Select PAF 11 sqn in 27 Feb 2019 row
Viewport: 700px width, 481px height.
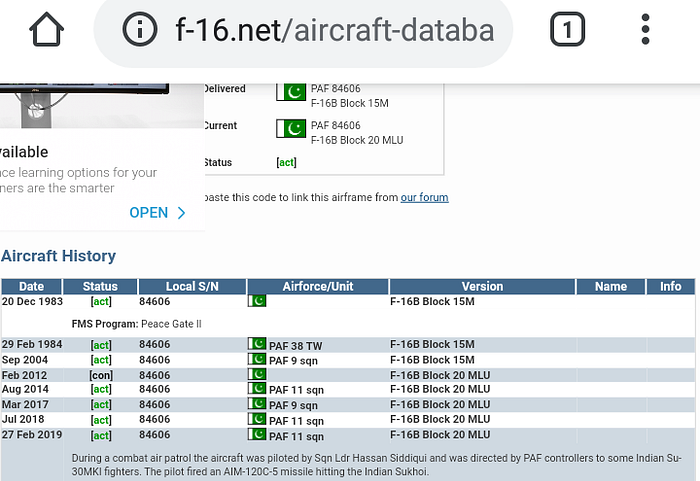tap(296, 437)
